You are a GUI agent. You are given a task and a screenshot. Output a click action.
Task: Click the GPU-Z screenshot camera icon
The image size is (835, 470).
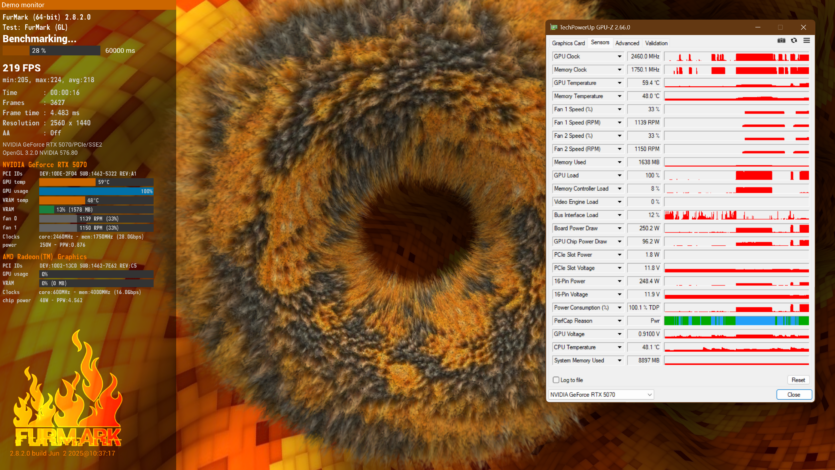coord(781,40)
